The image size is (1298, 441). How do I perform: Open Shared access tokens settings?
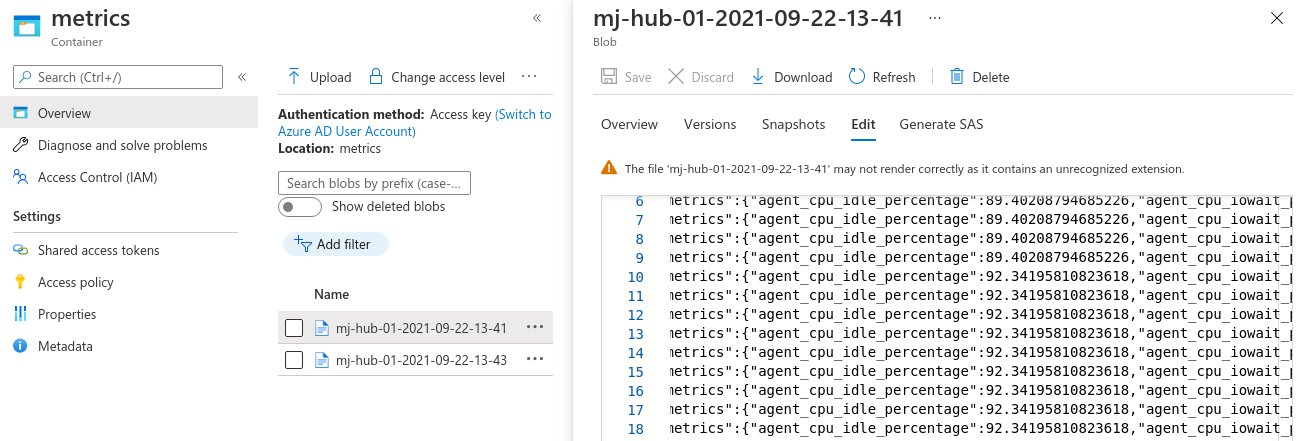[98, 250]
